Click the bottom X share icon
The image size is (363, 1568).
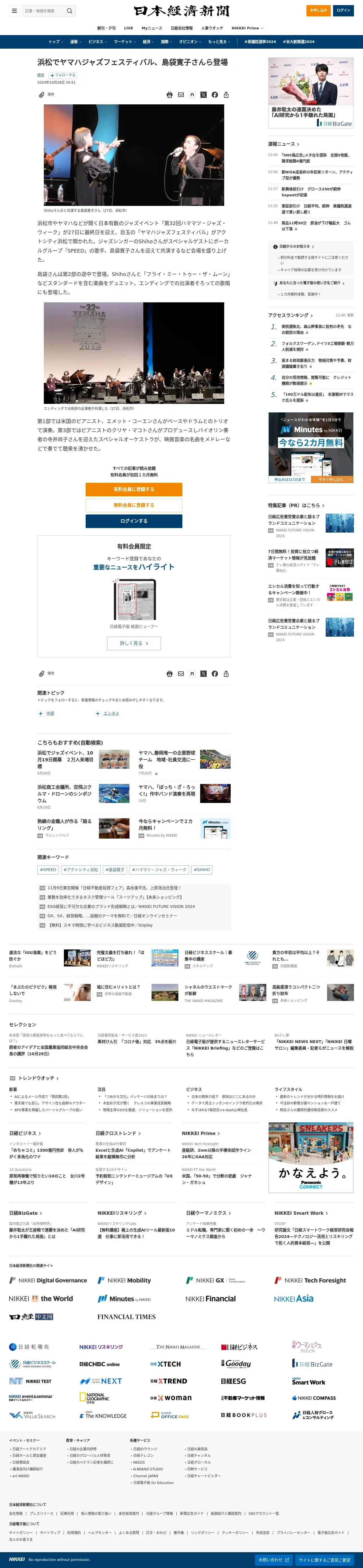204,674
